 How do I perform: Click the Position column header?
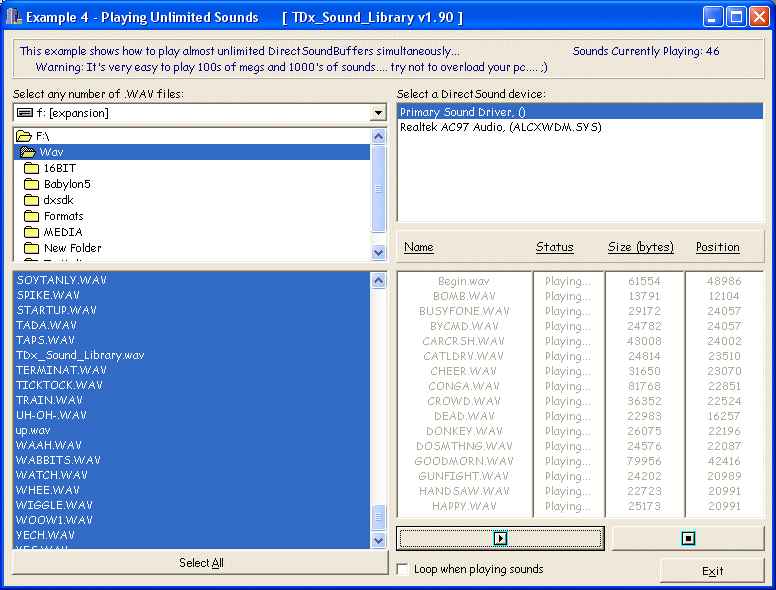point(718,247)
